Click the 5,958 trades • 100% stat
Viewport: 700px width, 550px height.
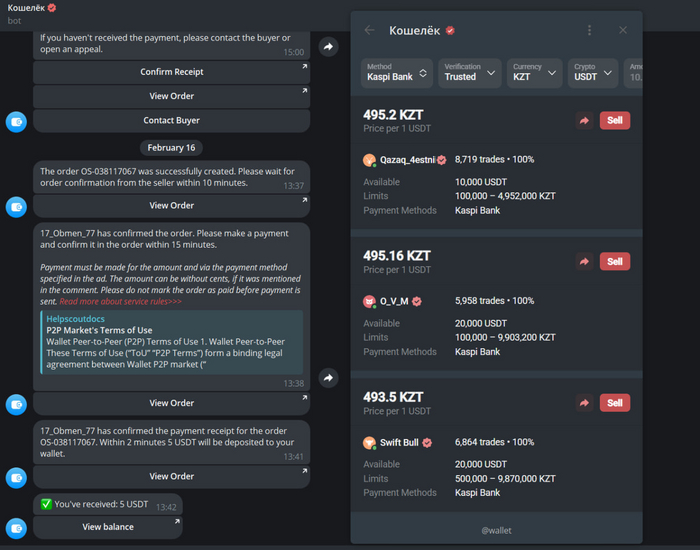[x=494, y=301]
